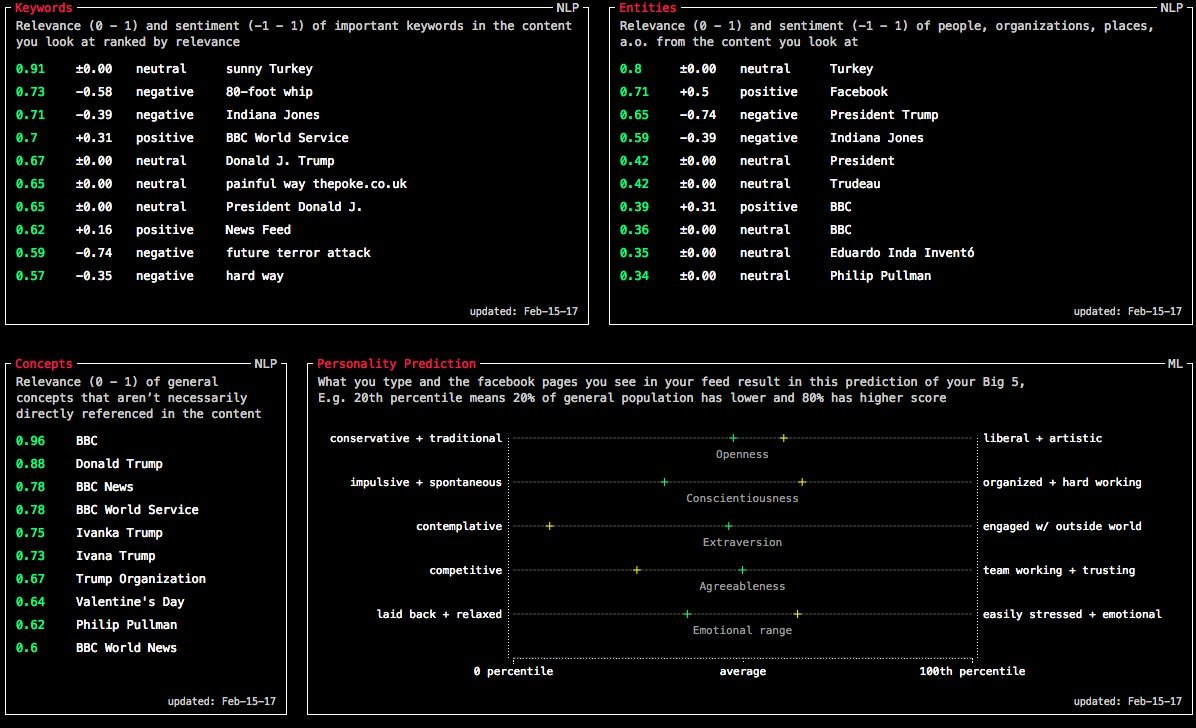Screen dimensions: 1196x728
Task: Click the green Agreeableness plus marker
Action: pyautogui.click(x=742, y=570)
